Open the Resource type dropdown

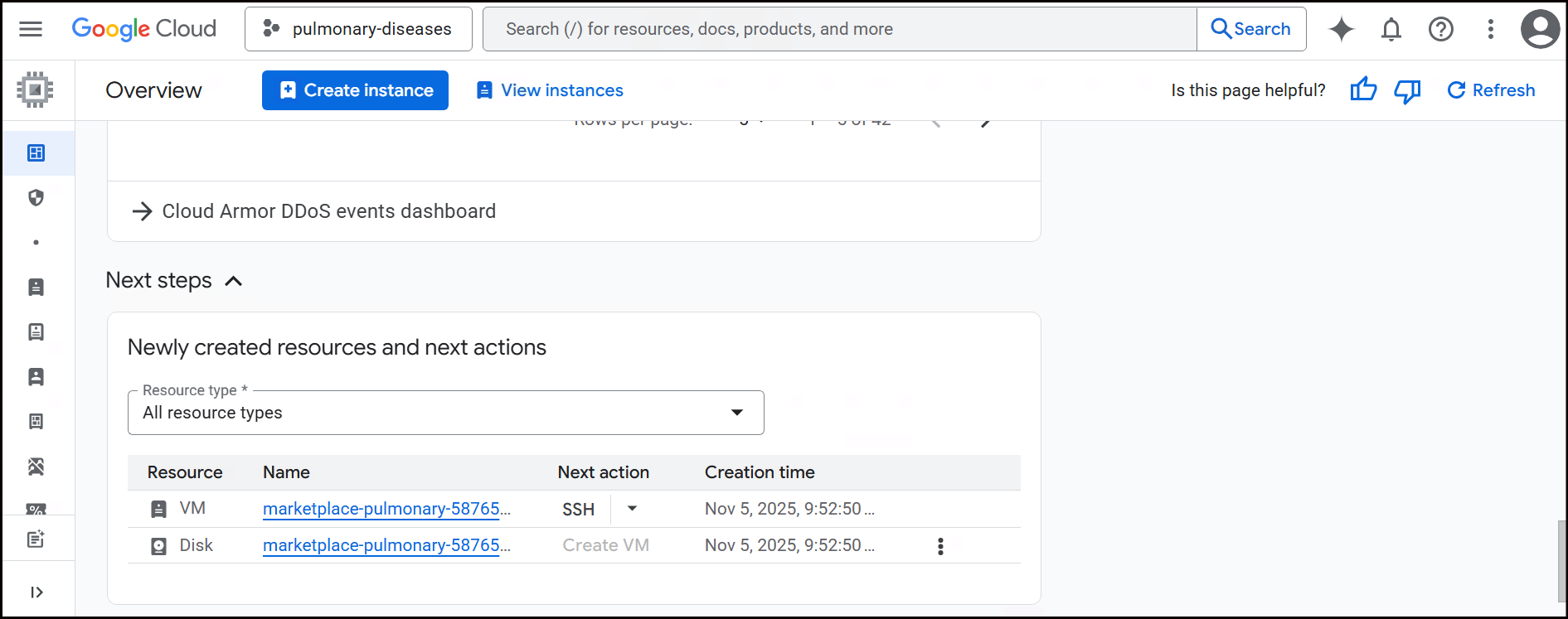pos(445,413)
